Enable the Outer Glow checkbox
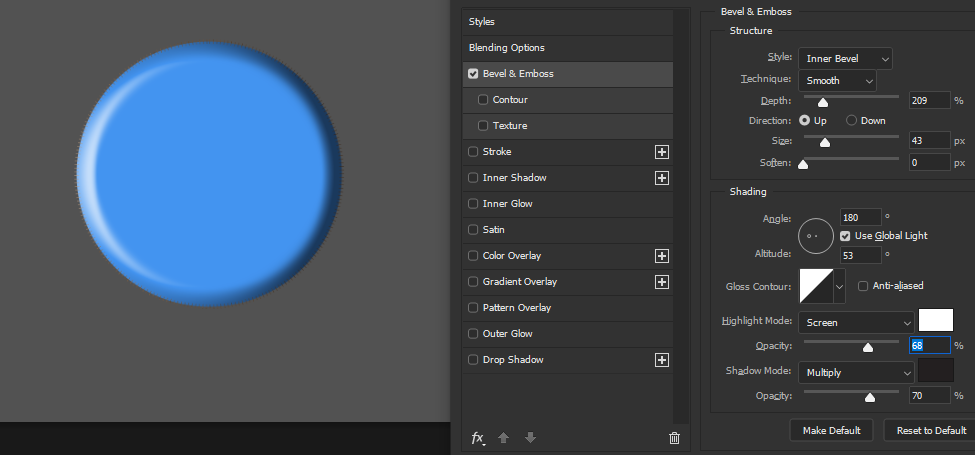975x455 pixels. (x=473, y=334)
